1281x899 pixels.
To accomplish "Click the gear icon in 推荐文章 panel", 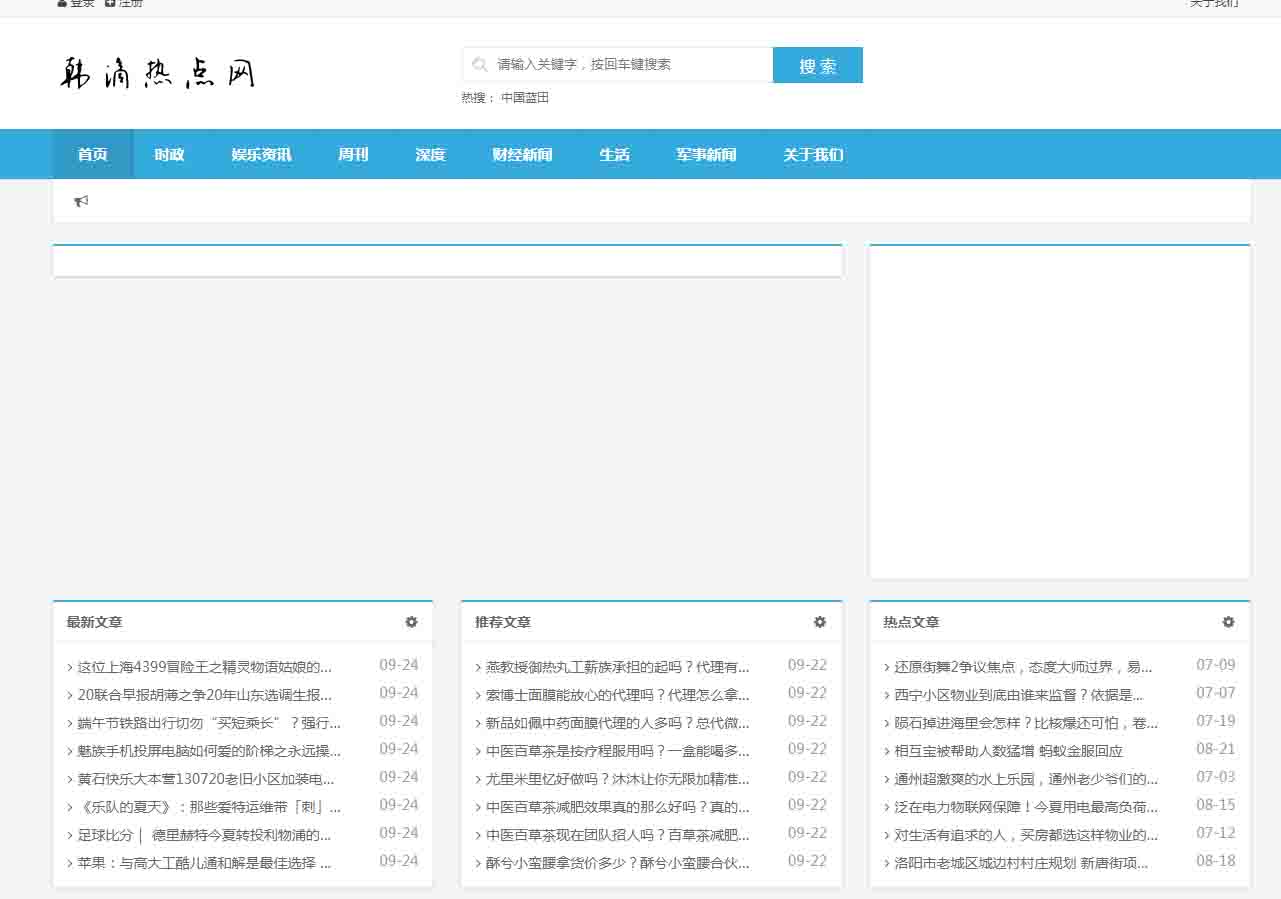I will pos(820,622).
